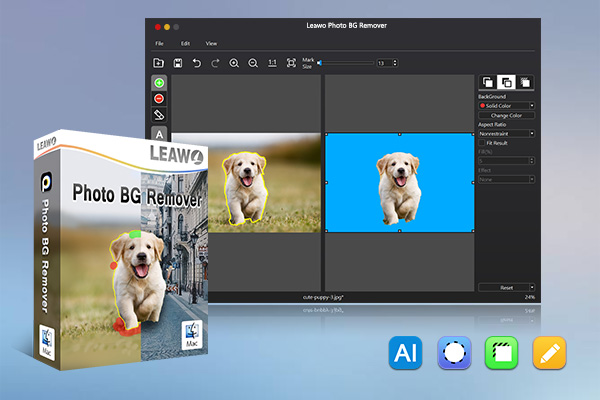Open the Nonrestraint aspect ratio dropdown
Viewport: 600px width, 400px height.
[506, 134]
